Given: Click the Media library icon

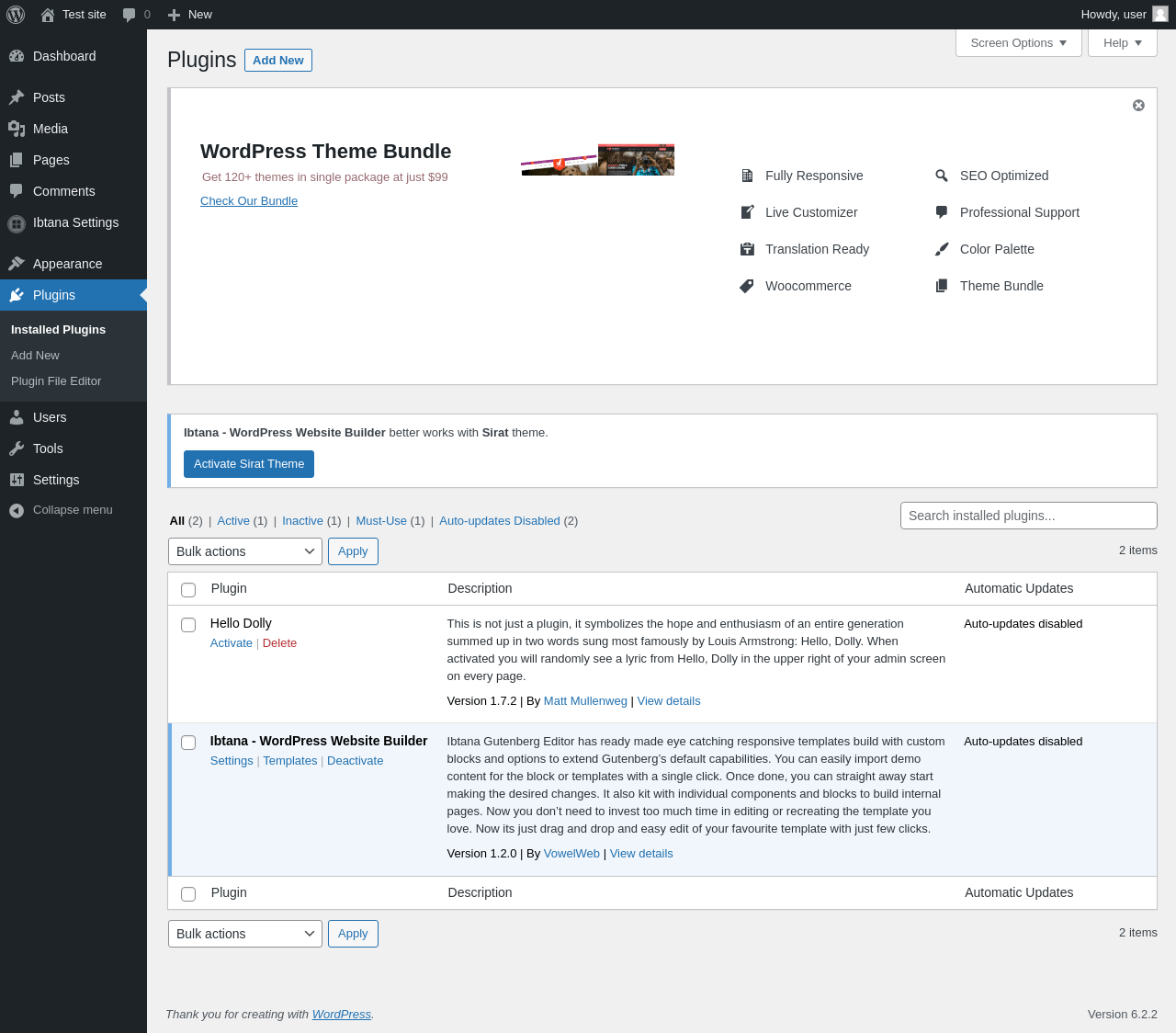Looking at the screenshot, I should point(17,129).
